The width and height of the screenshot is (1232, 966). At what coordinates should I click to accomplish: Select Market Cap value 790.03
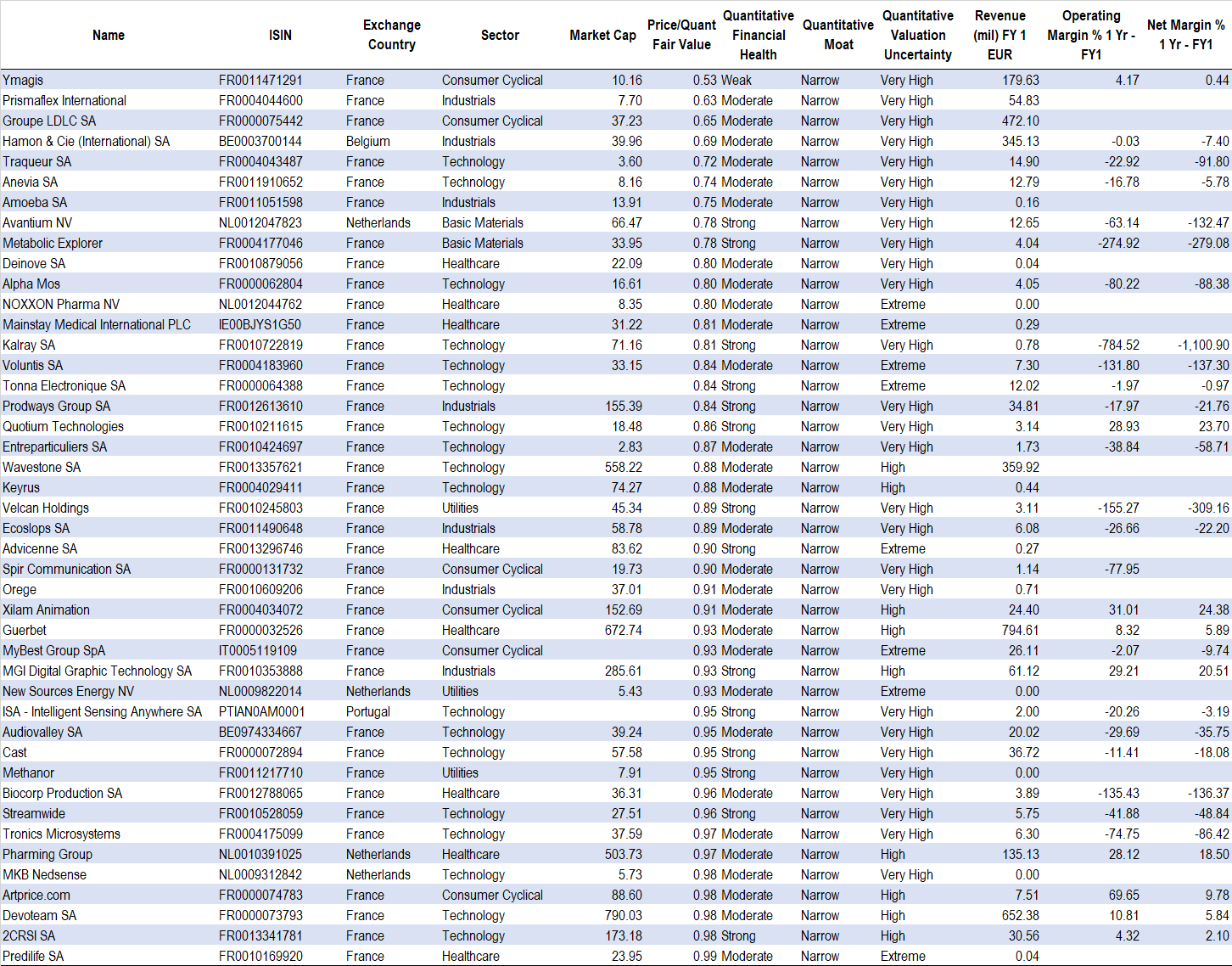[x=624, y=915]
